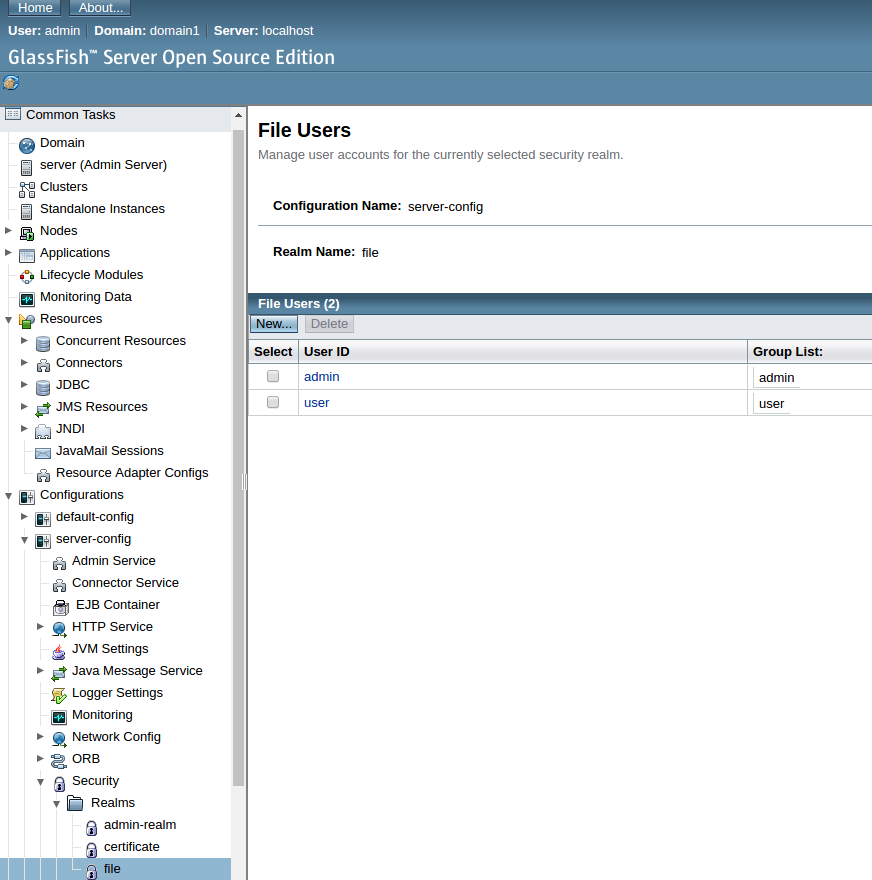Select the file realm tree item

[112, 868]
